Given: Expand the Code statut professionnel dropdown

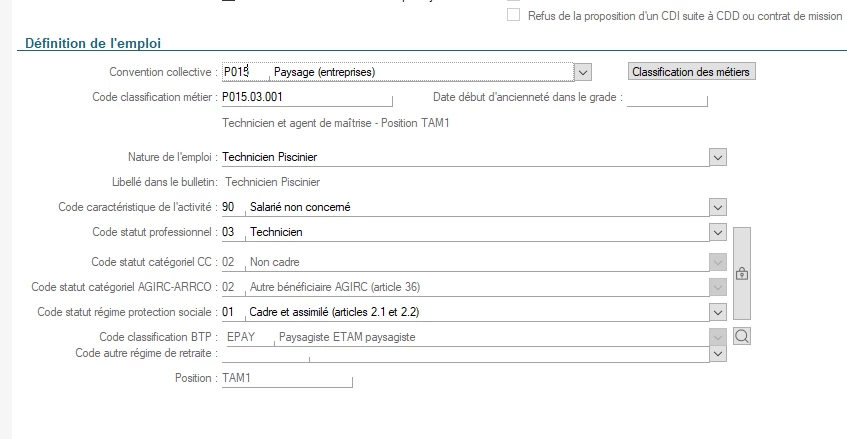Looking at the screenshot, I should (x=717, y=232).
